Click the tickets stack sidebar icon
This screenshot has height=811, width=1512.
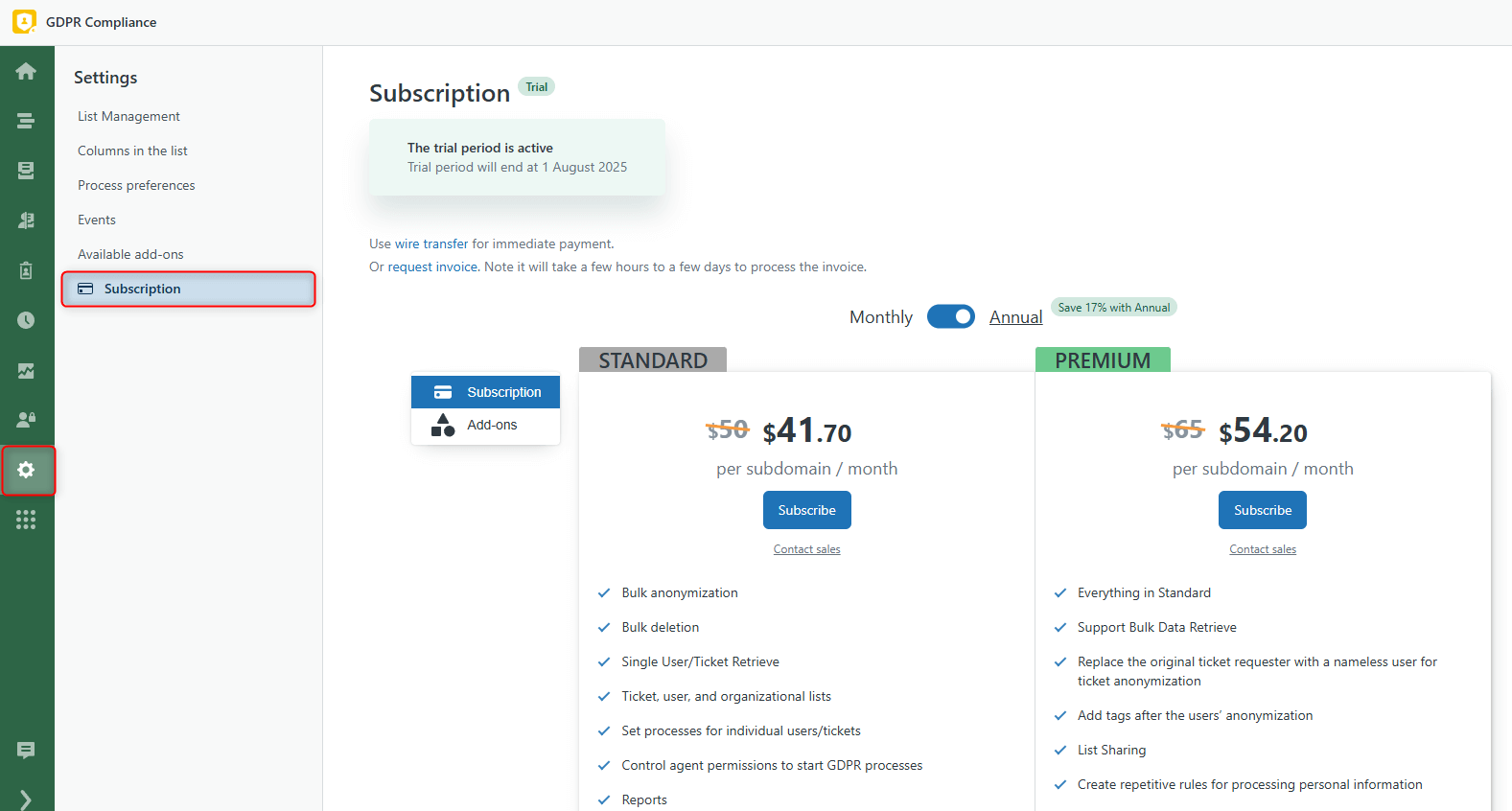pos(26,171)
